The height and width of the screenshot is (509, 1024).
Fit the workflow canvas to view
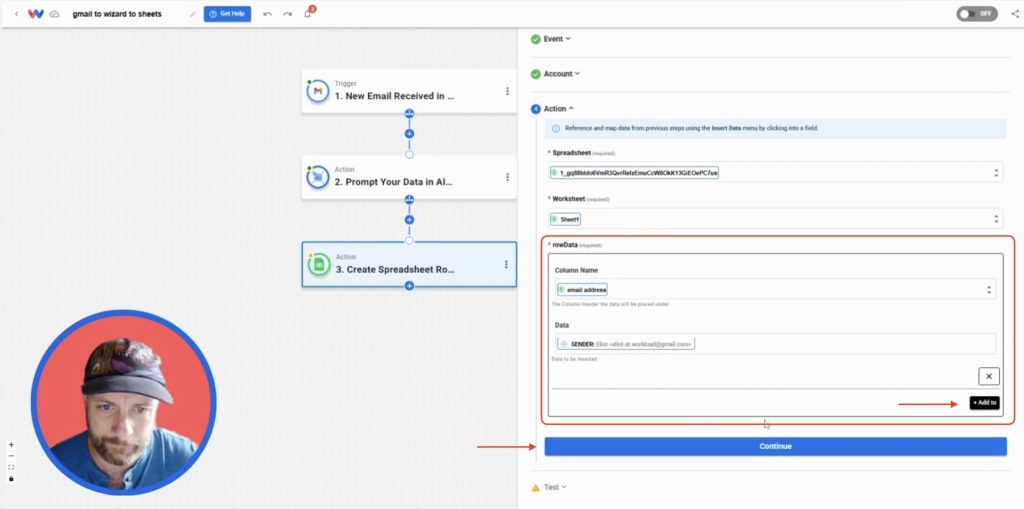(11, 467)
